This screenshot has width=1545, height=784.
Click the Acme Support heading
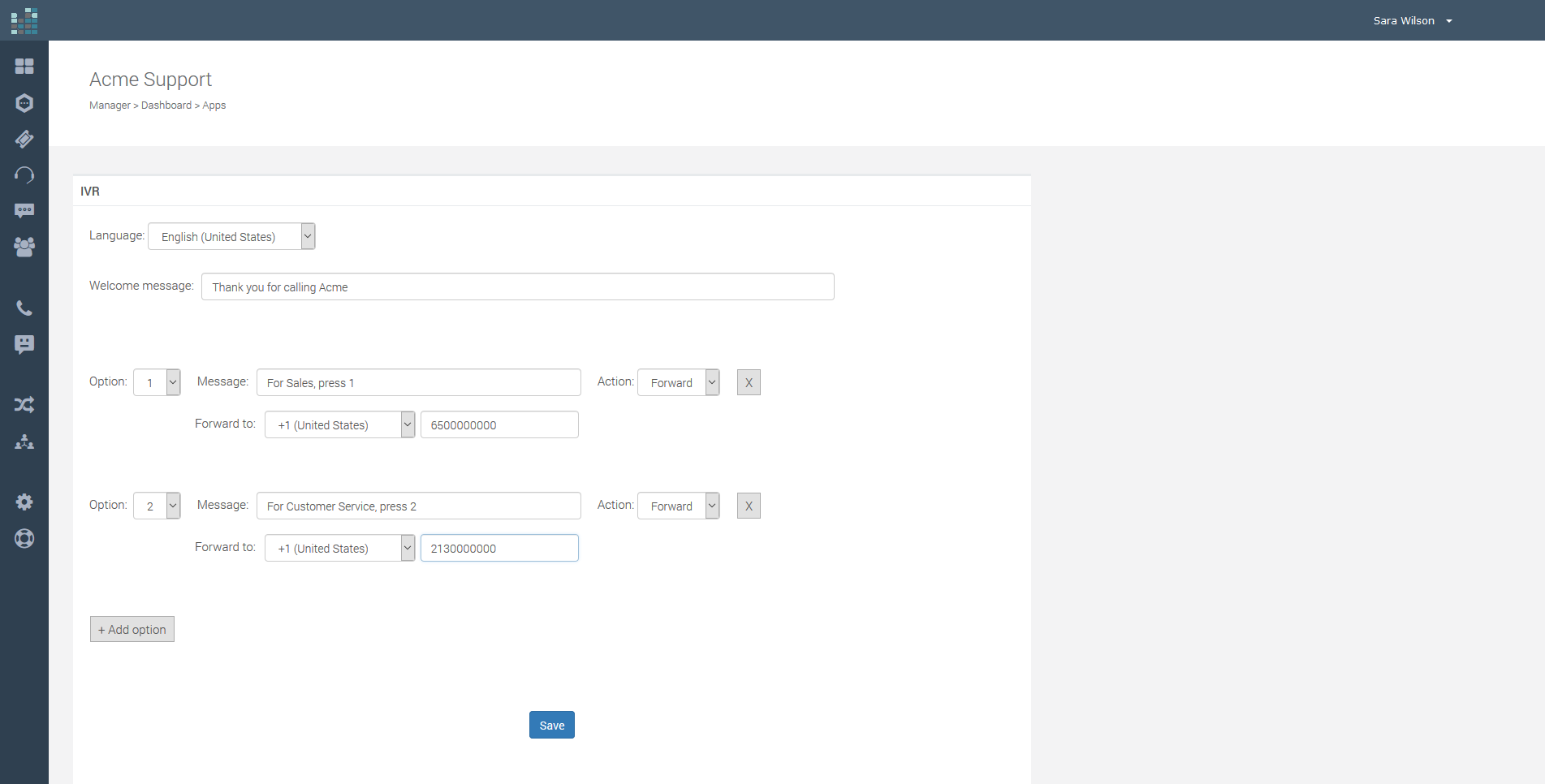coord(150,80)
